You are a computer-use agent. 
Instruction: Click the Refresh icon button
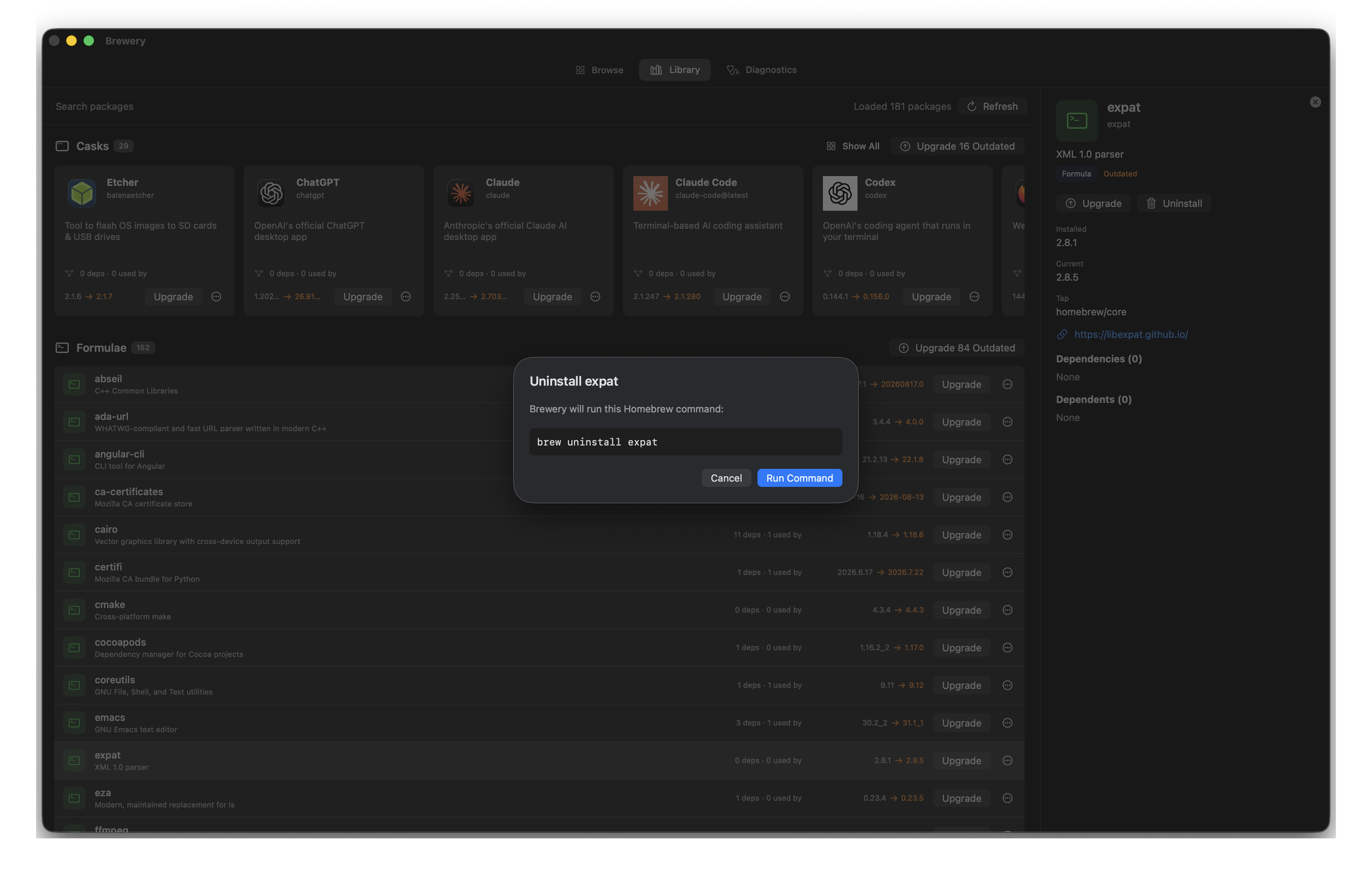click(971, 106)
